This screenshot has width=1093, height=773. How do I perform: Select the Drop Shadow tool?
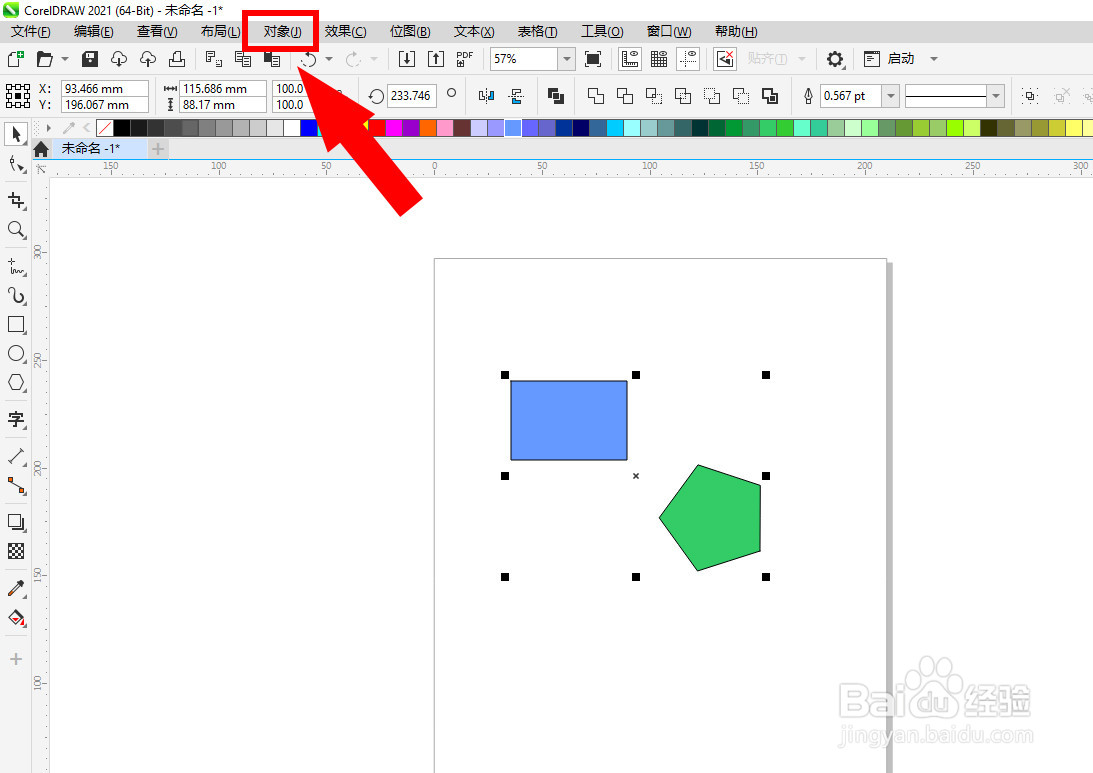[x=16, y=522]
